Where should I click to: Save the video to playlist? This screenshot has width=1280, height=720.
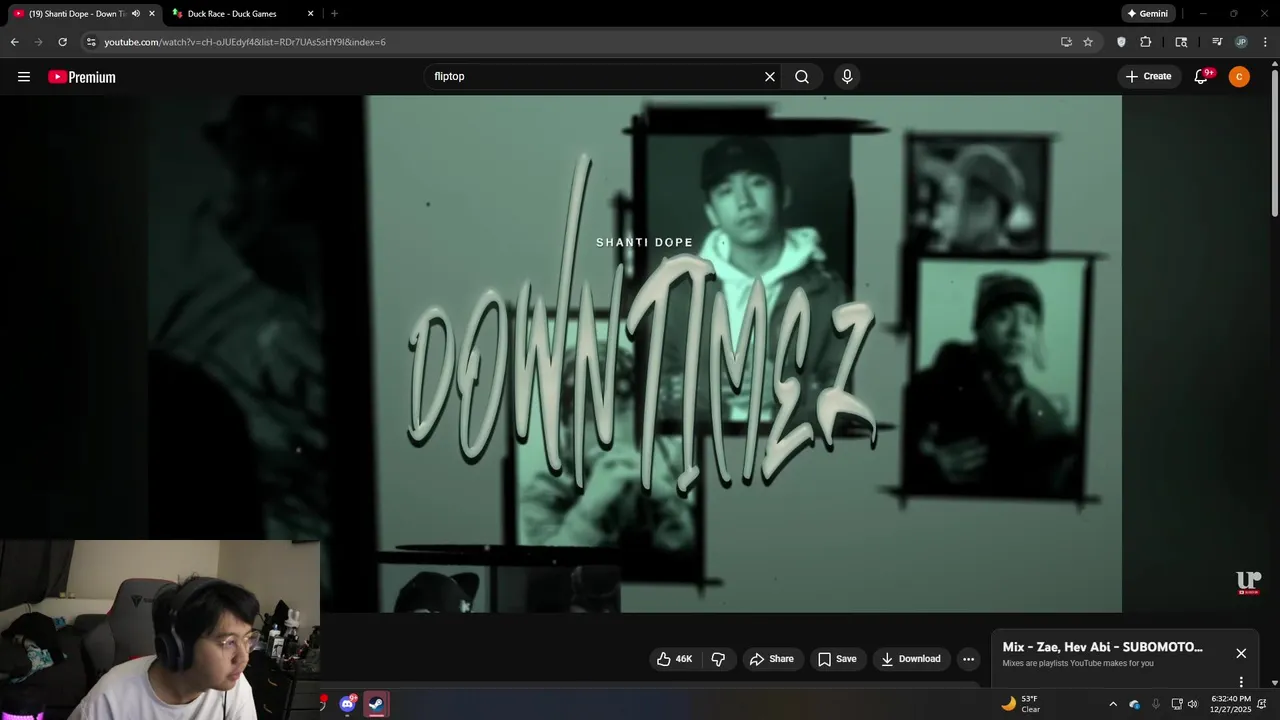pyautogui.click(x=837, y=659)
